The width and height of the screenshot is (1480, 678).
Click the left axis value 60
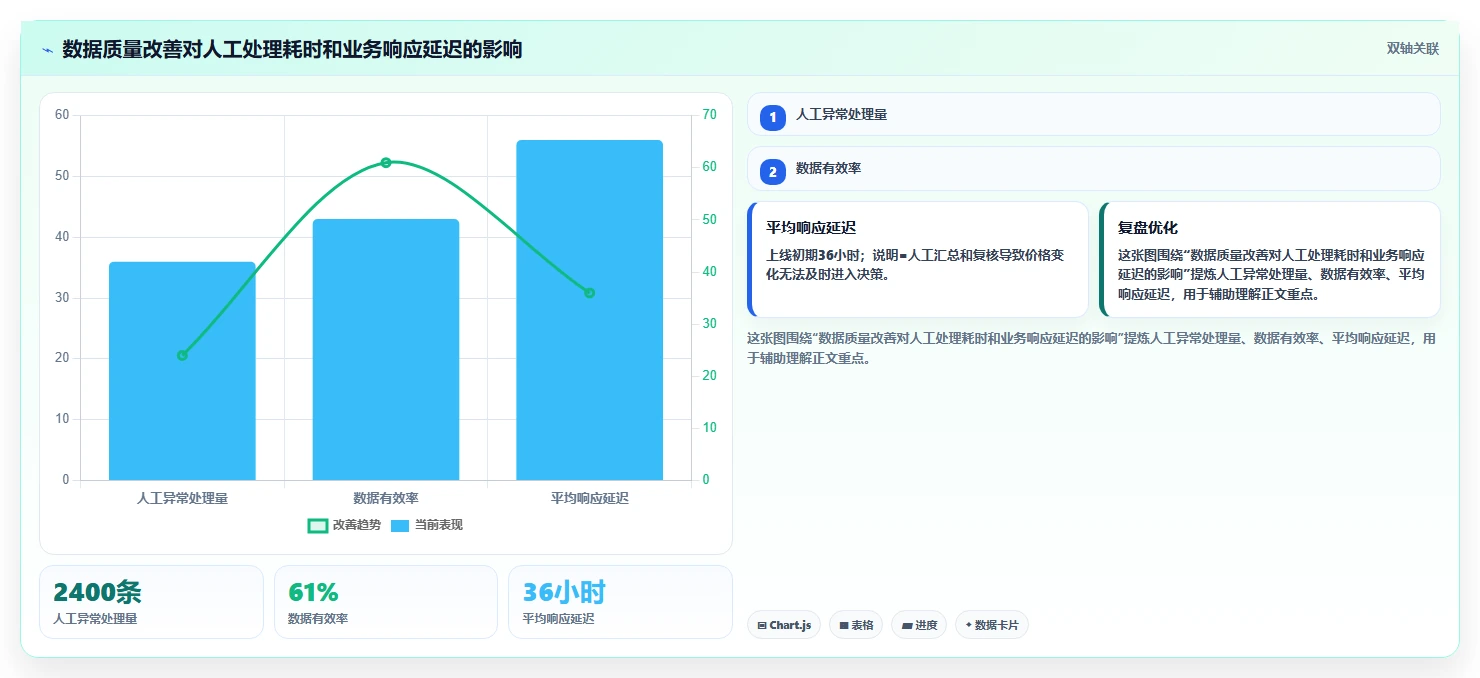pos(62,115)
